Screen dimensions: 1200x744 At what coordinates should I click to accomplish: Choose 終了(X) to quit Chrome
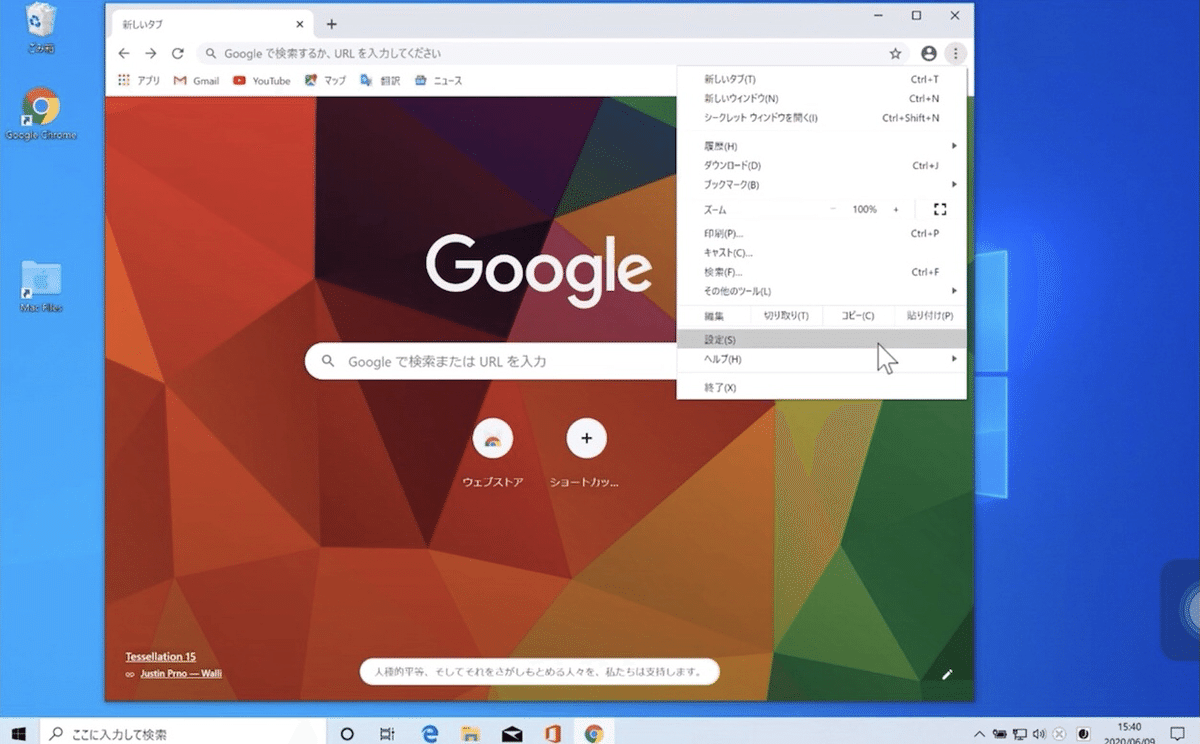[821, 387]
